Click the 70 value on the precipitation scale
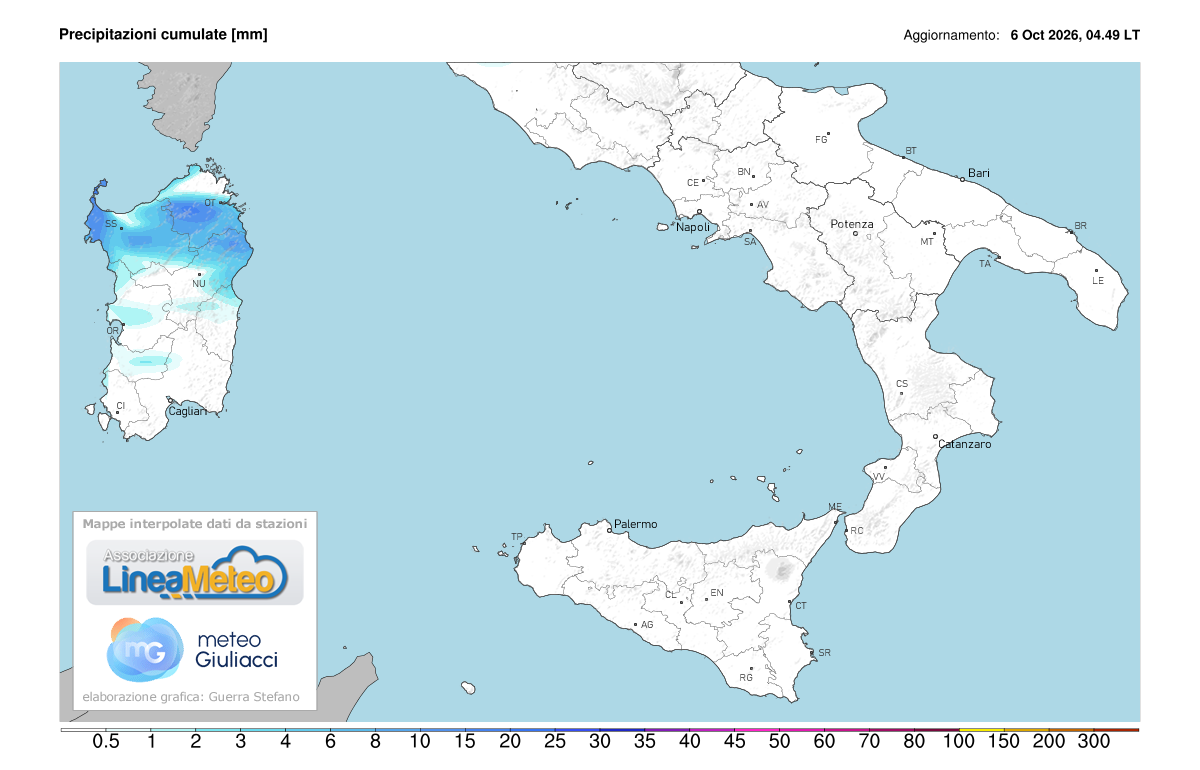This screenshot has width=1200, height=770. (870, 742)
